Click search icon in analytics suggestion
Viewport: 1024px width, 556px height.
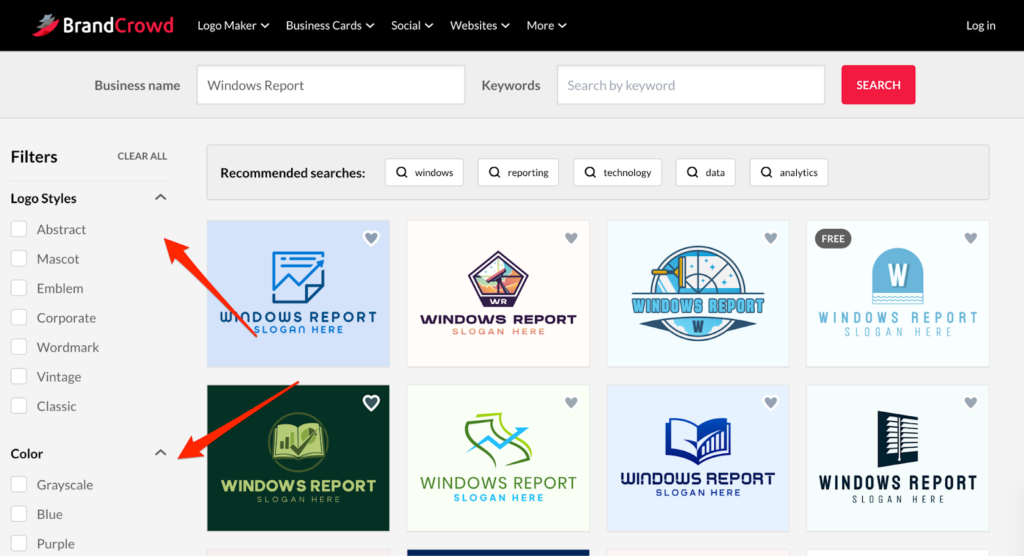[766, 172]
